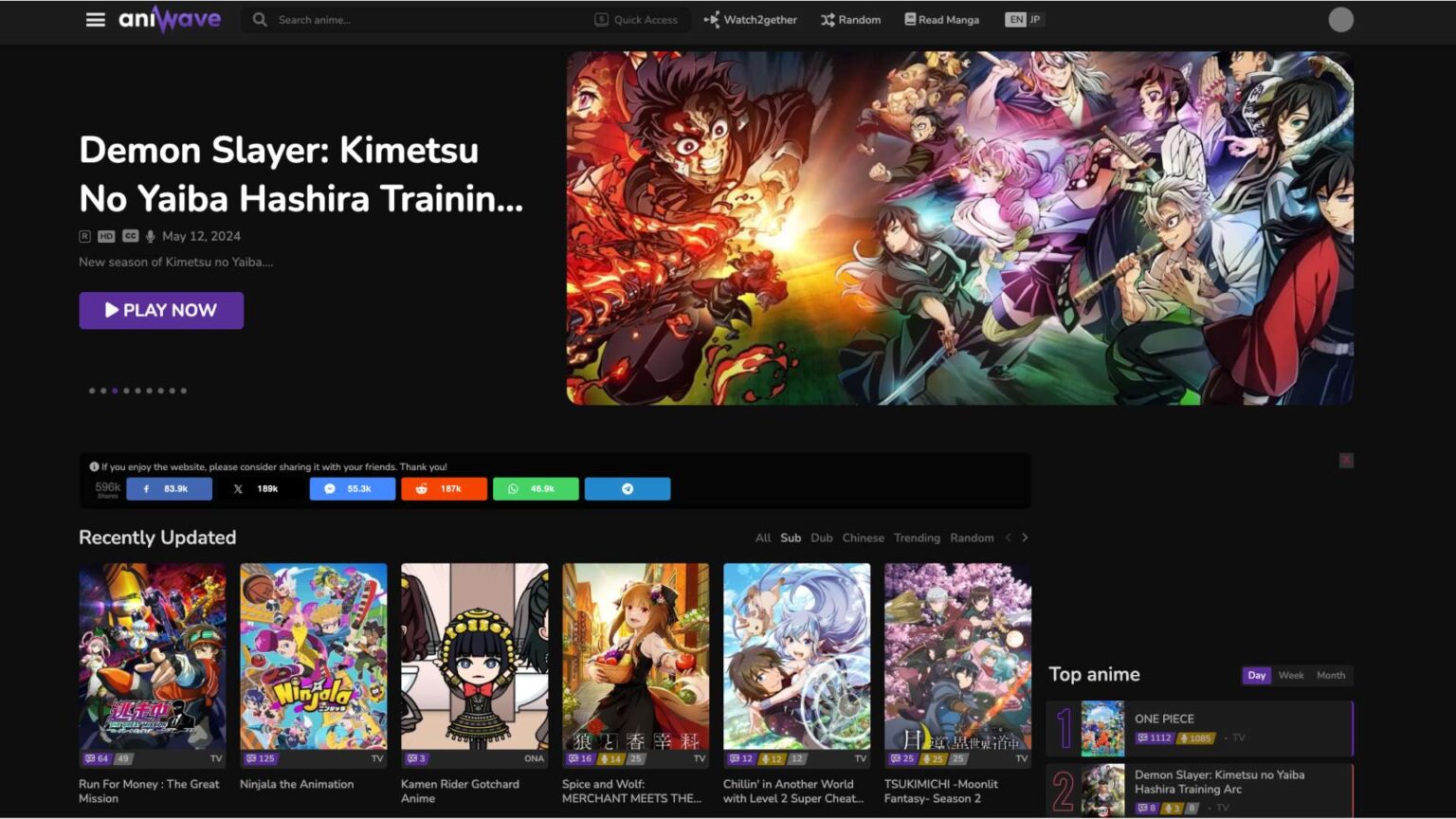
Task: Show Top anime for Month
Action: click(1331, 675)
